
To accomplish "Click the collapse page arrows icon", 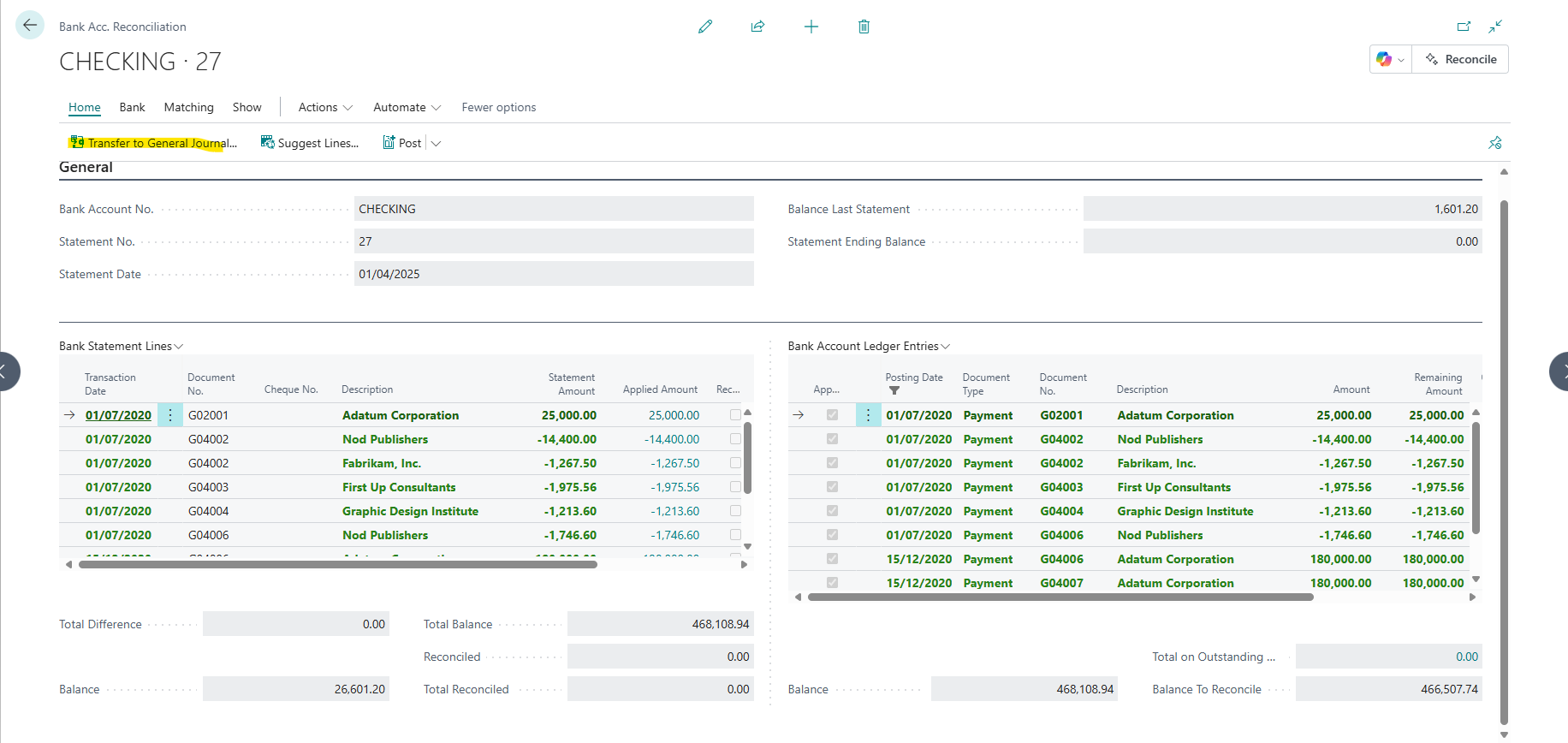I will 1495,27.
